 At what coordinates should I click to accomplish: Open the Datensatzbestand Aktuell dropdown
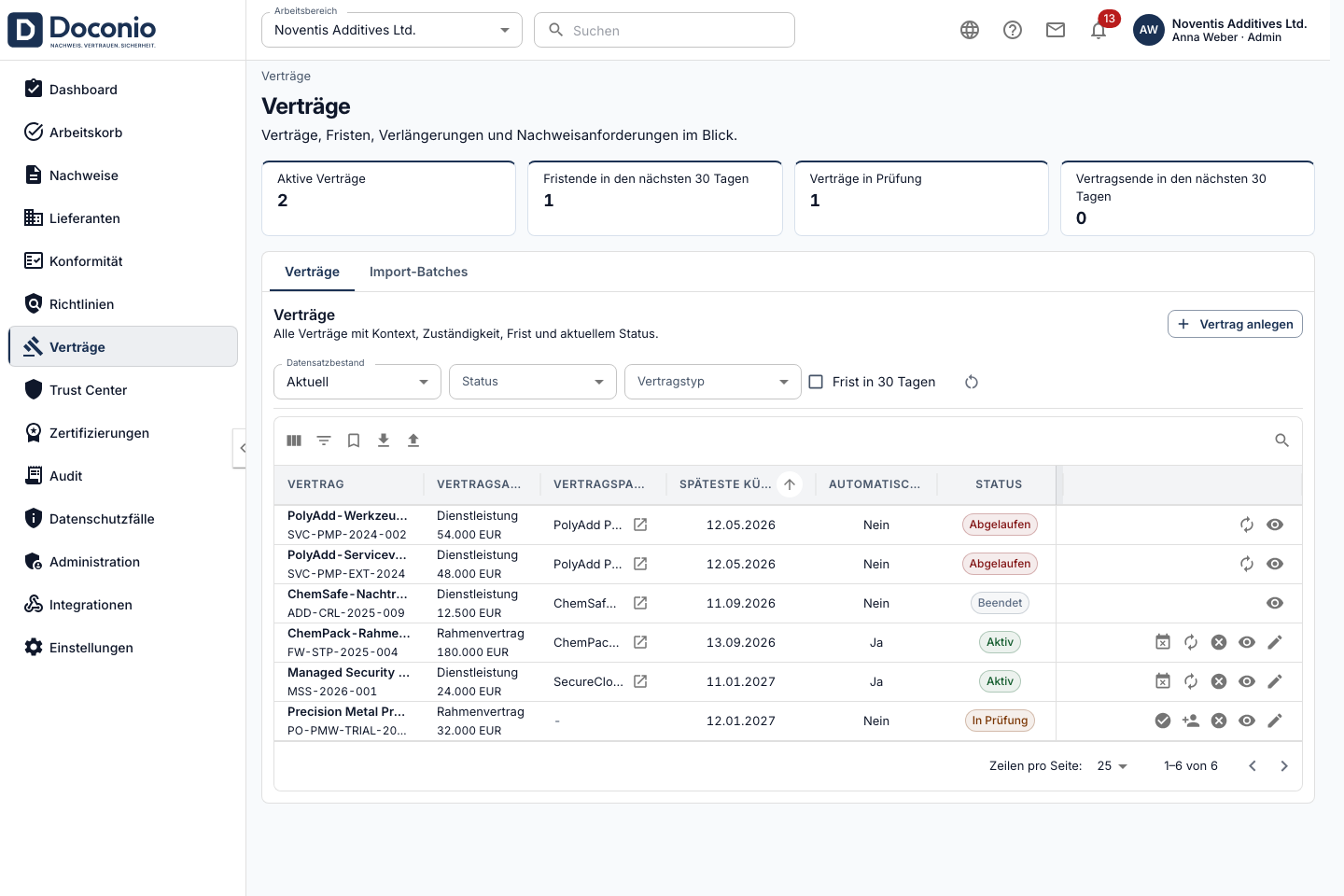357,382
